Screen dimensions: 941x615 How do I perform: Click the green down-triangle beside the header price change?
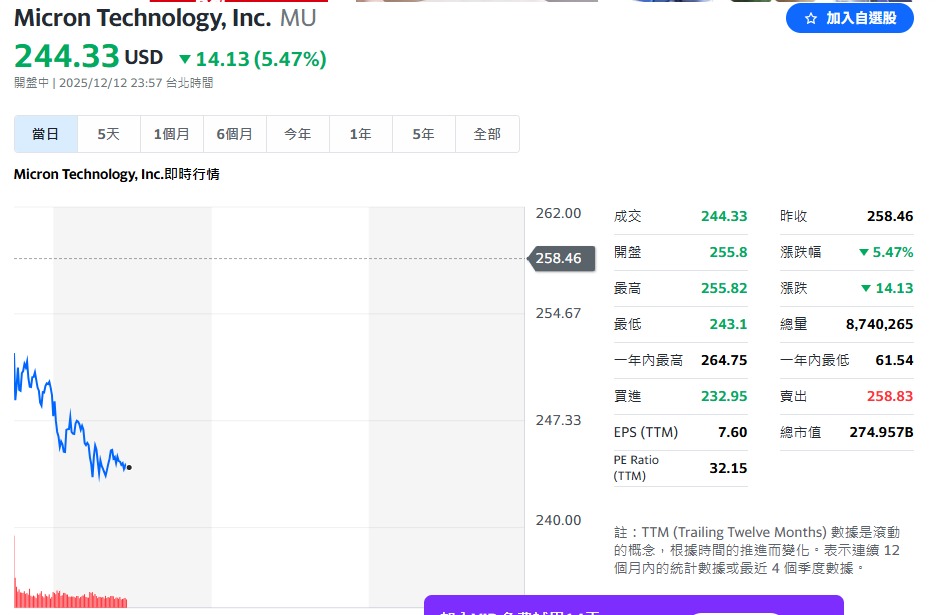point(184,60)
